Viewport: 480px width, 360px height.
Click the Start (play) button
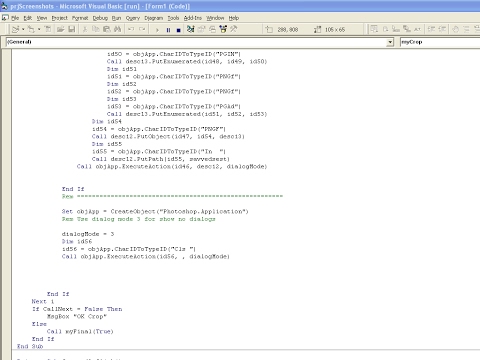click(157, 30)
